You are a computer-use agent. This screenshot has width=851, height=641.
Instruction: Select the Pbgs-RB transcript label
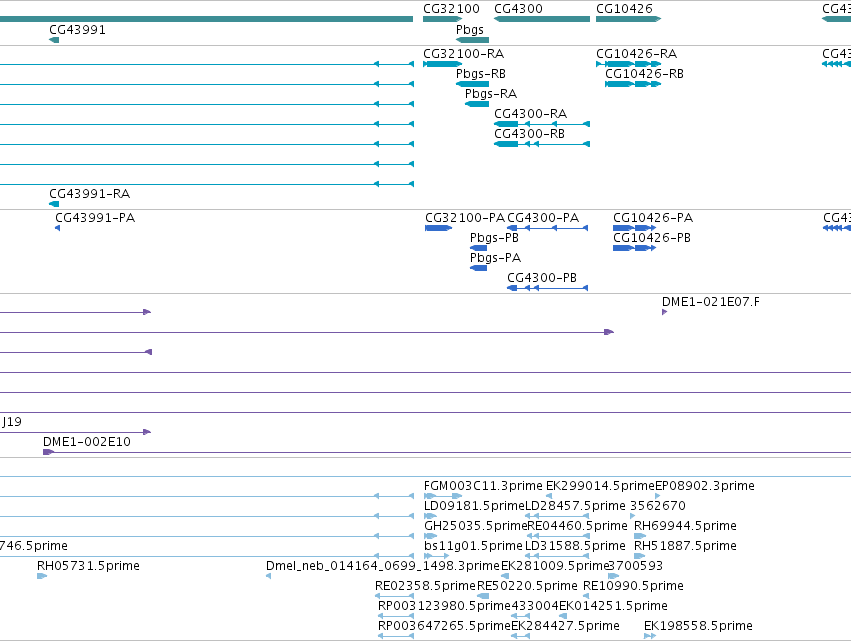(x=480, y=74)
